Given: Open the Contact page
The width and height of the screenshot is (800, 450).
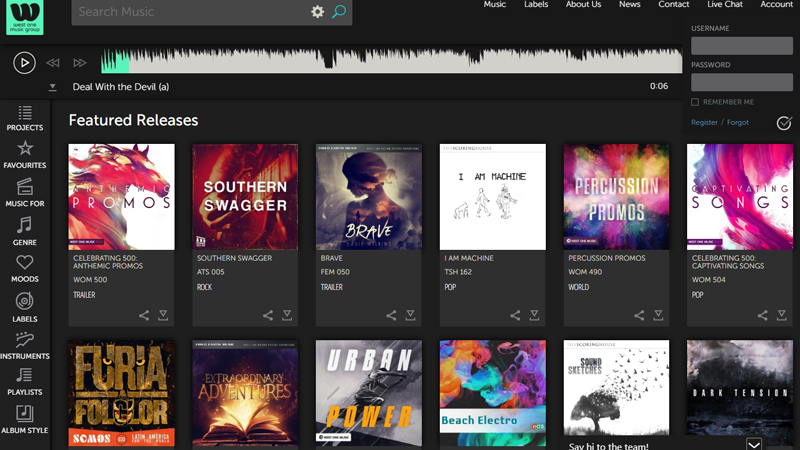Looking at the screenshot, I should click(x=673, y=4).
